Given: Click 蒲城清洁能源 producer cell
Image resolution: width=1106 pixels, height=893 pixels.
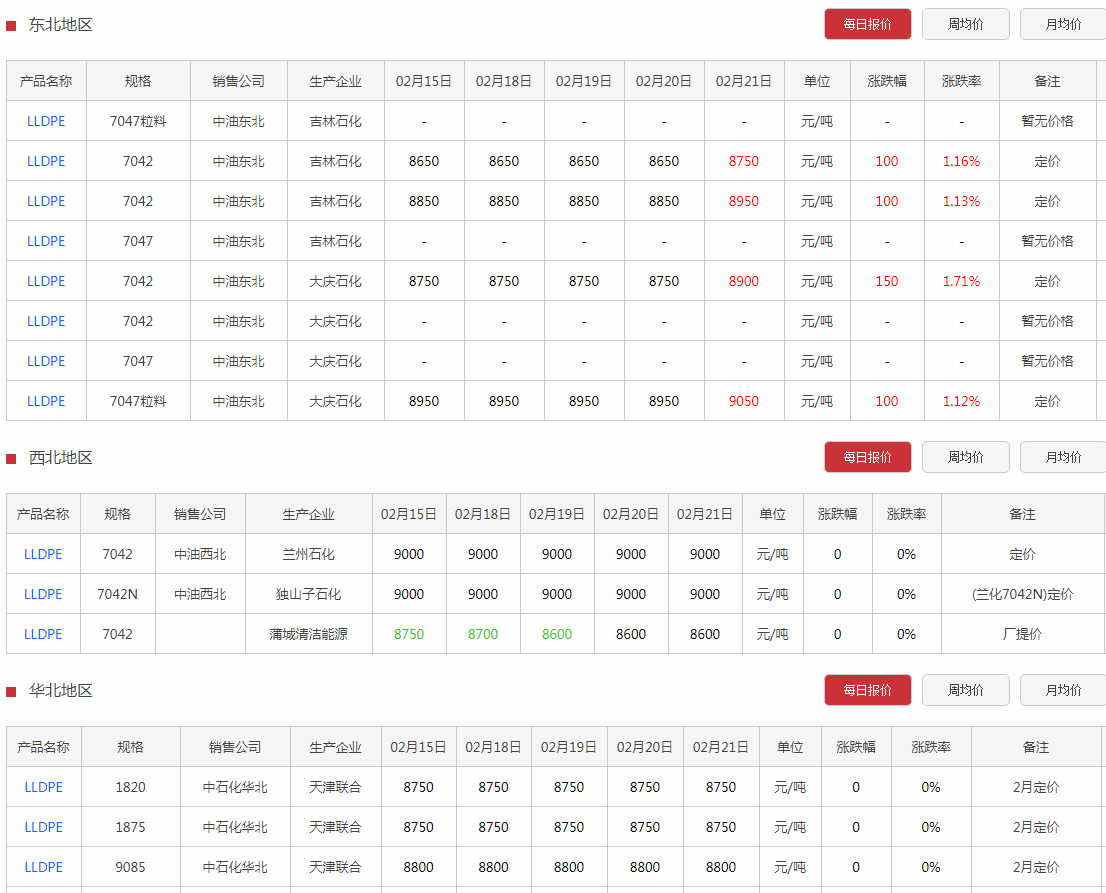Looking at the screenshot, I should point(308,634).
